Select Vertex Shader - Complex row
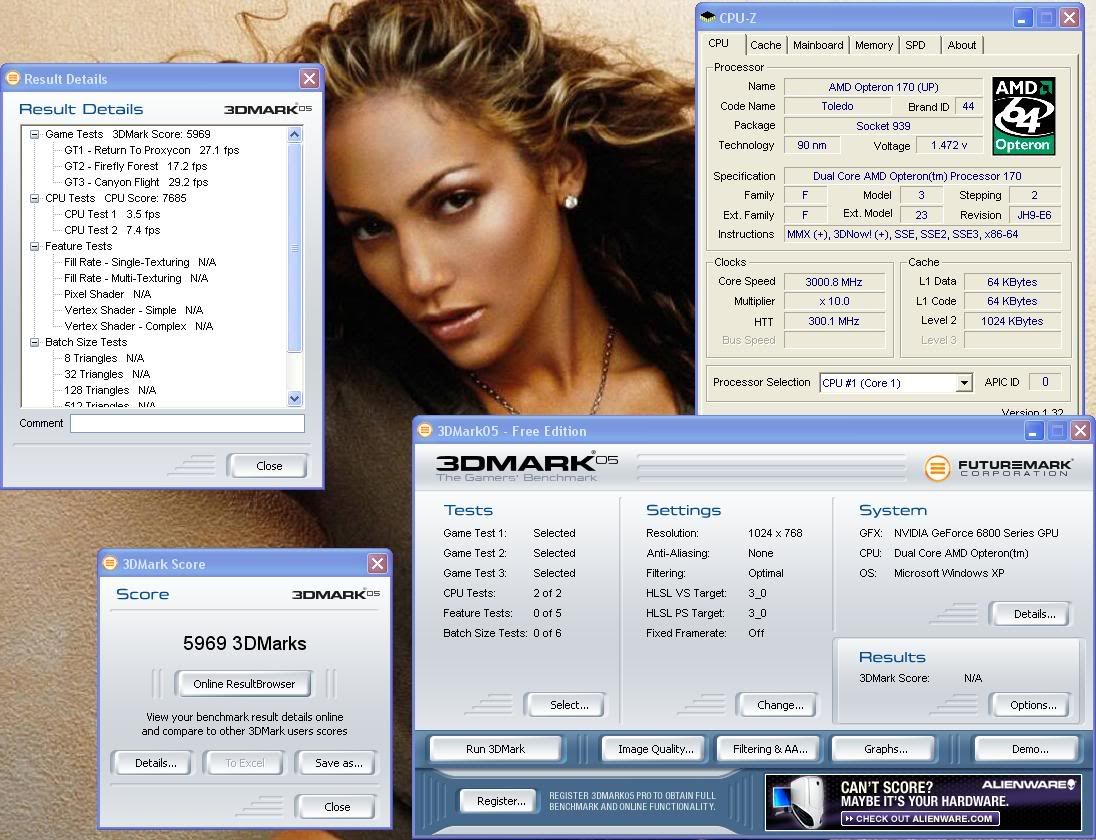Screen dimensions: 1096x840 pyautogui.click(x=138, y=327)
